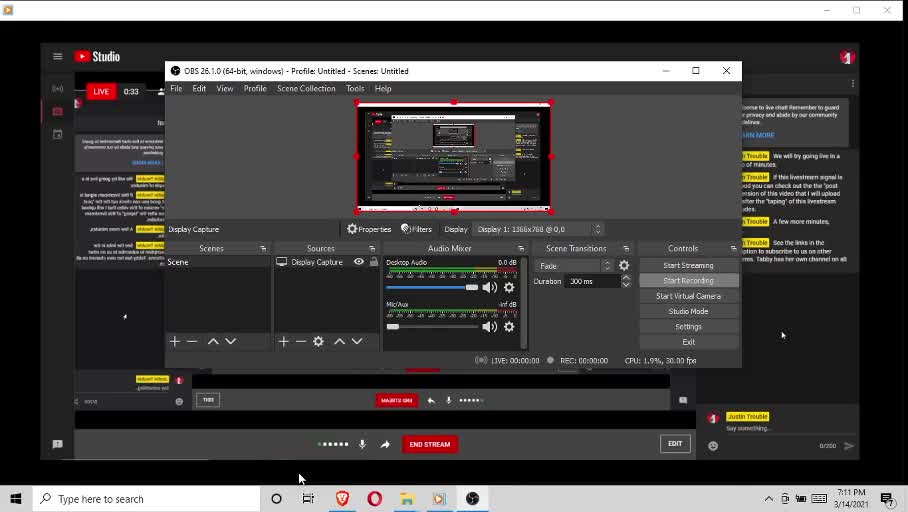
Task: Open feedback icon at YouTube Studio sidebar bottom
Action: pos(57,444)
